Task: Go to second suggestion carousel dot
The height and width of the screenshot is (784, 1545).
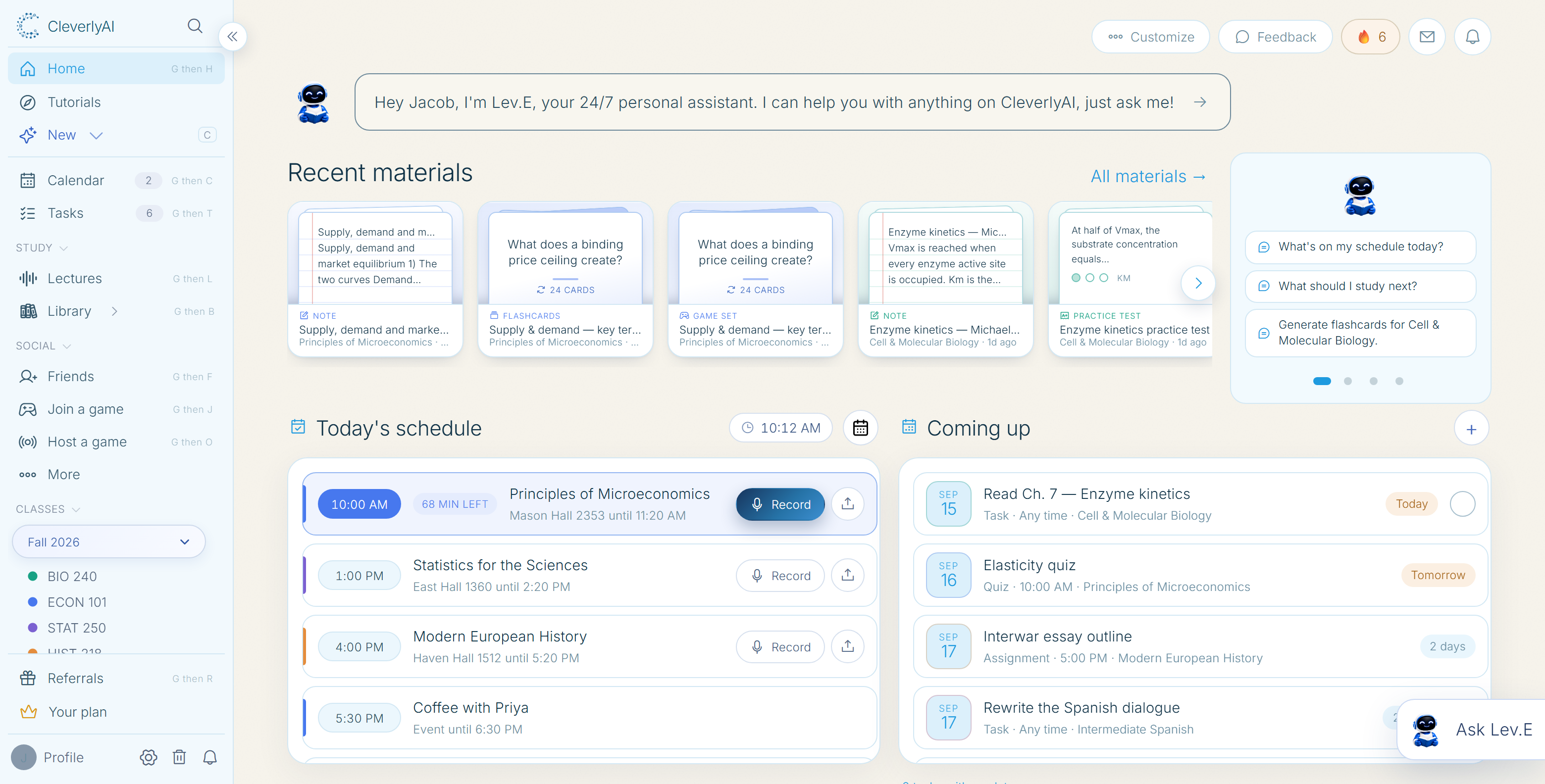Action: (x=1348, y=381)
